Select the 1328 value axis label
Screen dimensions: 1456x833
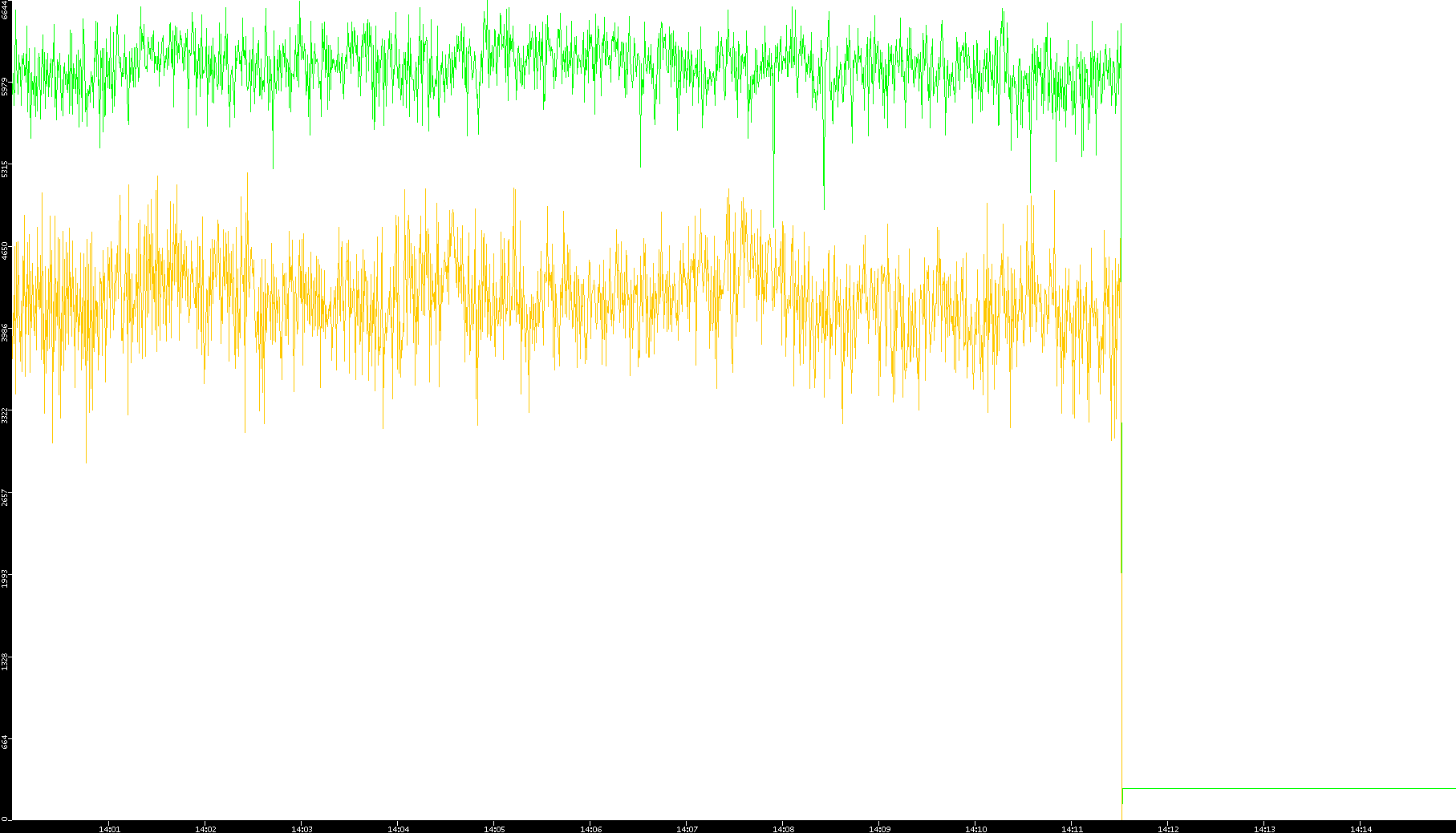(x=5, y=661)
